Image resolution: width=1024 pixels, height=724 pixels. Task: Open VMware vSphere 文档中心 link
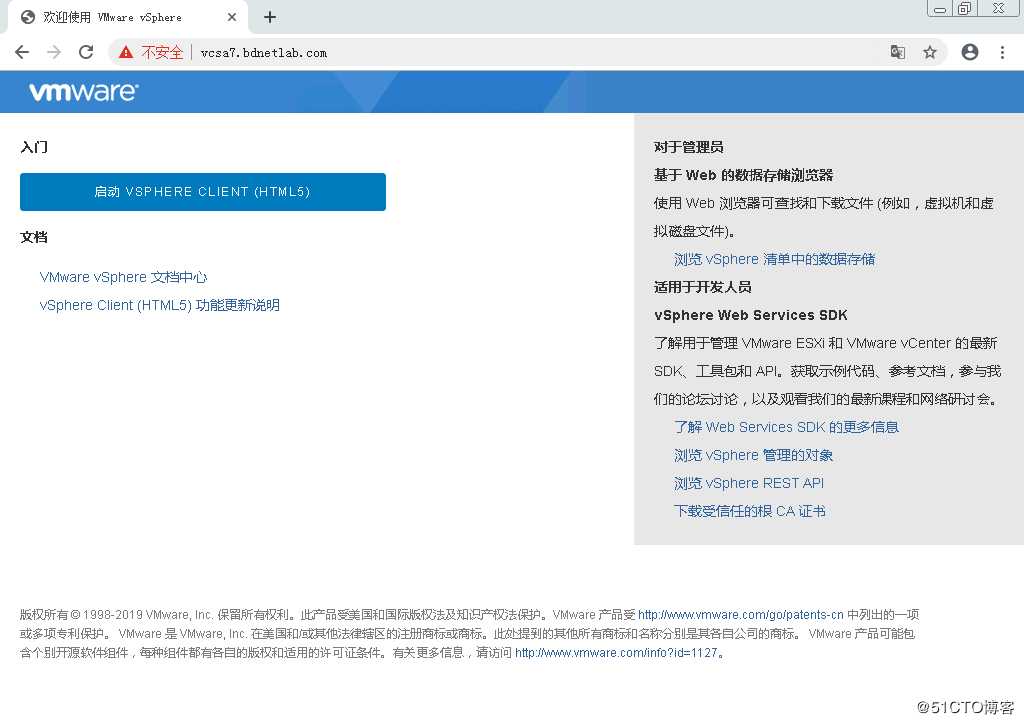tap(123, 277)
